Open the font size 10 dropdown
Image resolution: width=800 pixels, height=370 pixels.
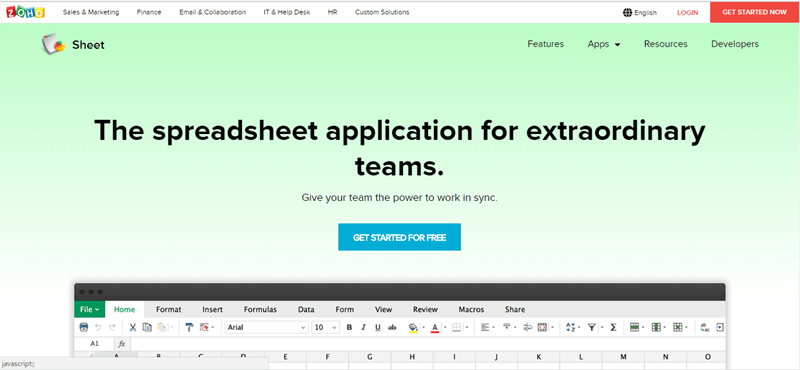pos(325,328)
